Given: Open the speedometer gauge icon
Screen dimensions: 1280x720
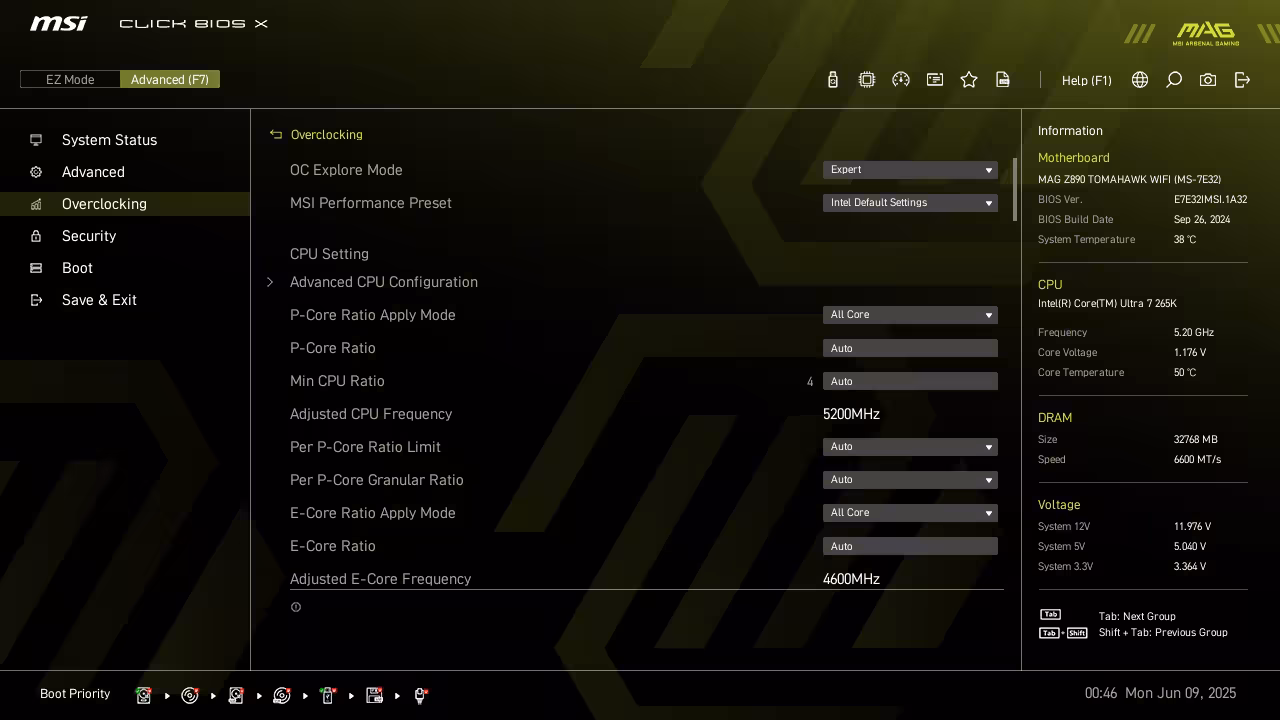Looking at the screenshot, I should pos(901,80).
